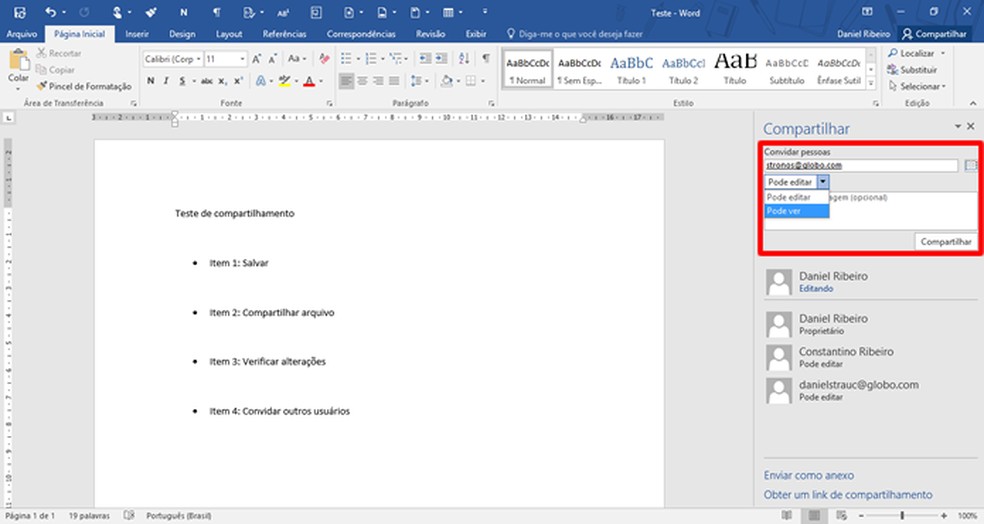Open the Inserir ribbon tab
The height and width of the screenshot is (524, 984).
(137, 33)
